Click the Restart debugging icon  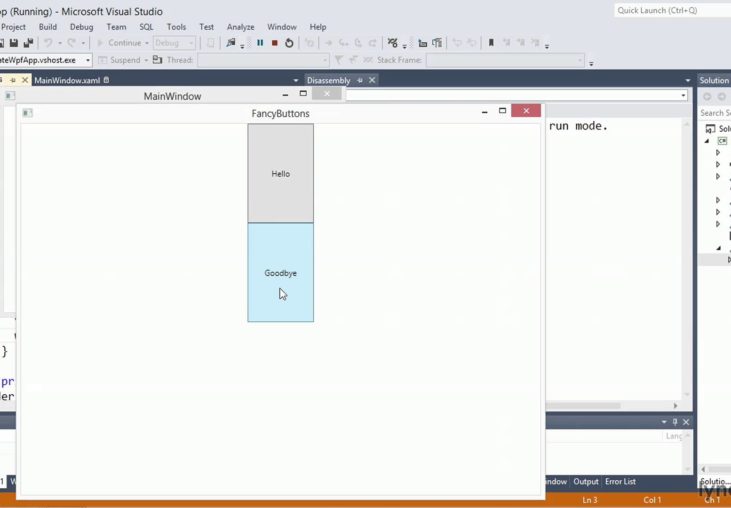coord(289,43)
